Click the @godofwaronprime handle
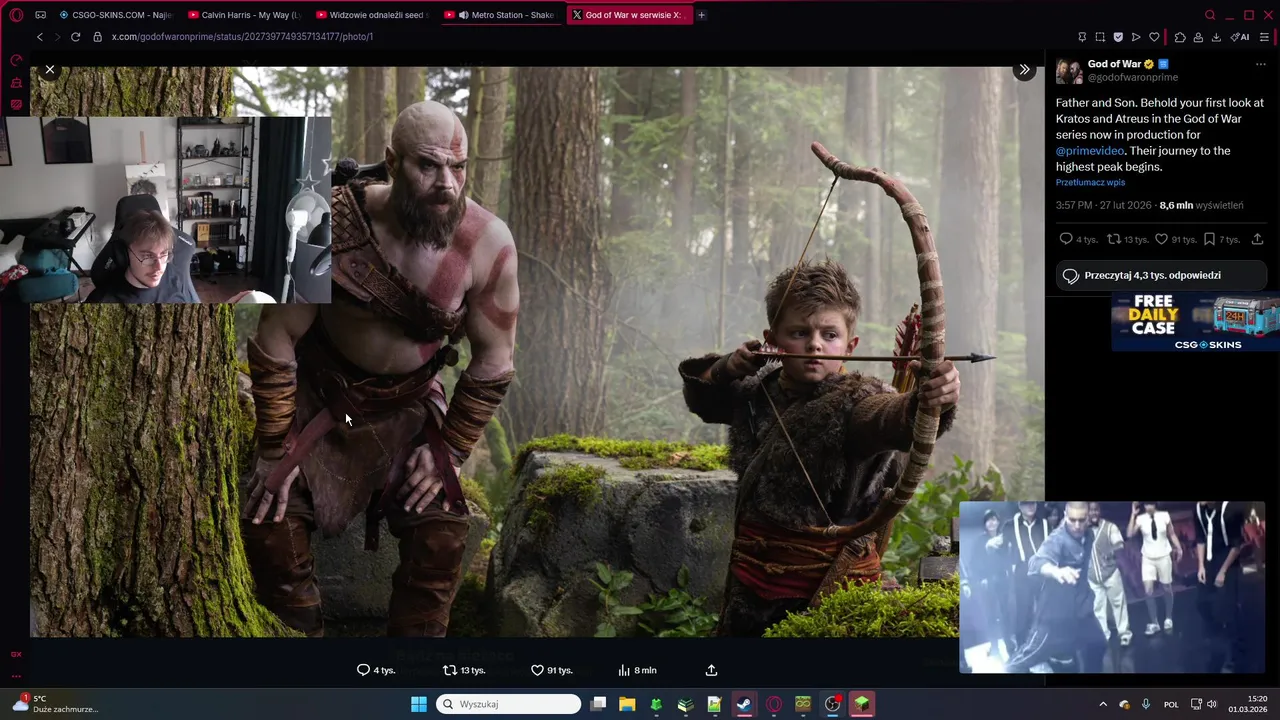The width and height of the screenshot is (1280, 720). [1132, 77]
